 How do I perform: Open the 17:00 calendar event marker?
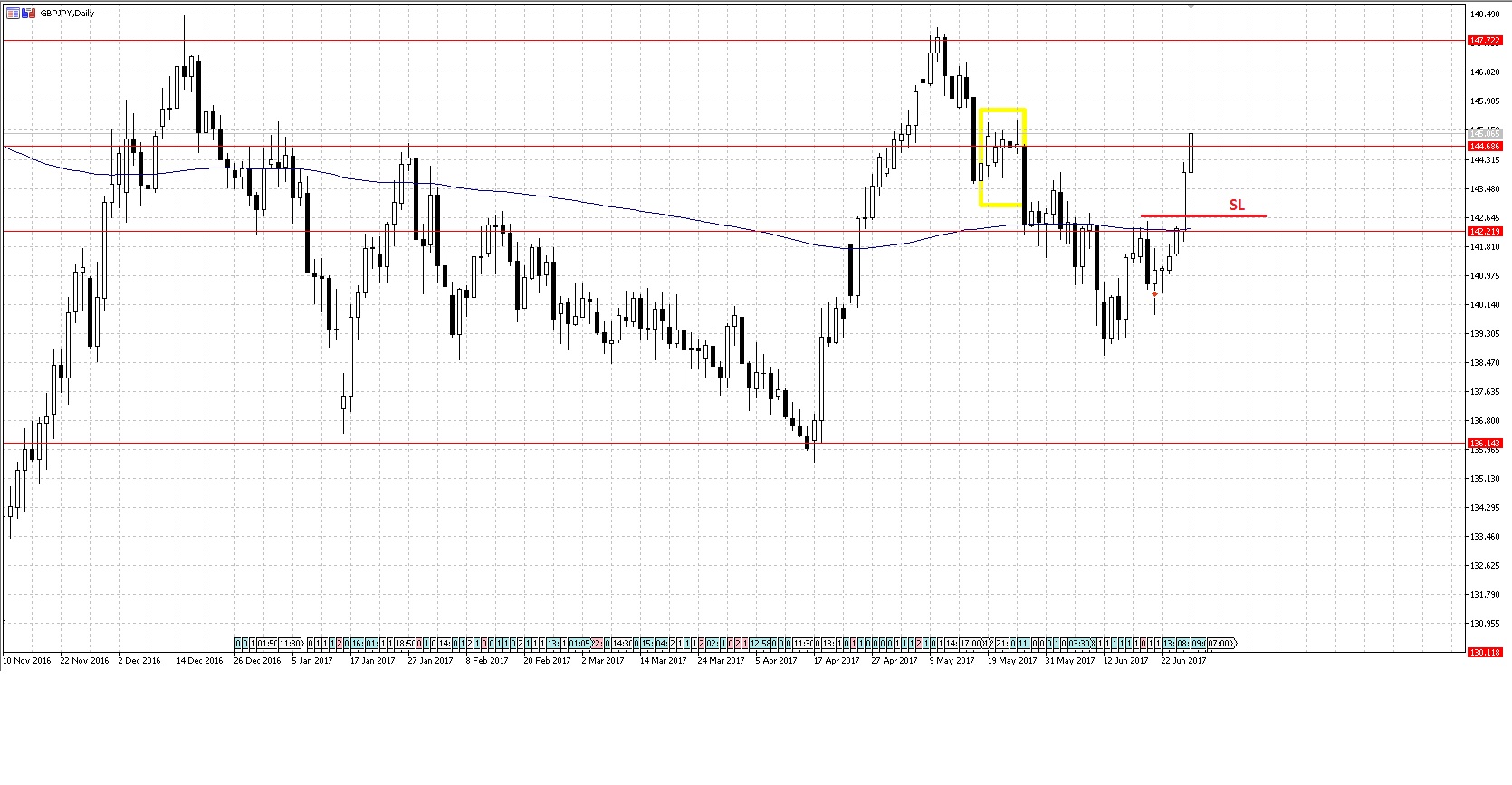[x=971, y=644]
